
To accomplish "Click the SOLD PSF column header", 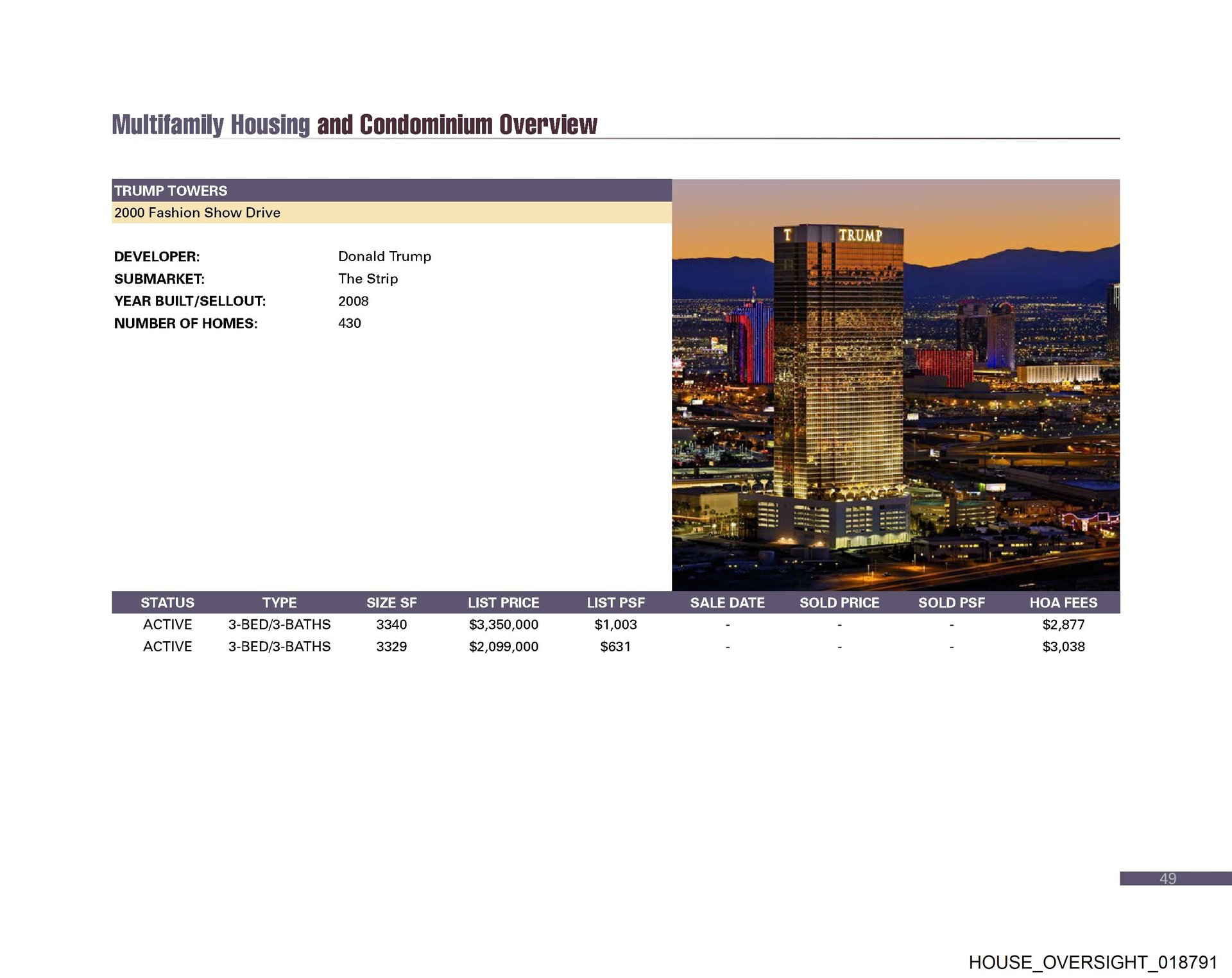I will [951, 603].
